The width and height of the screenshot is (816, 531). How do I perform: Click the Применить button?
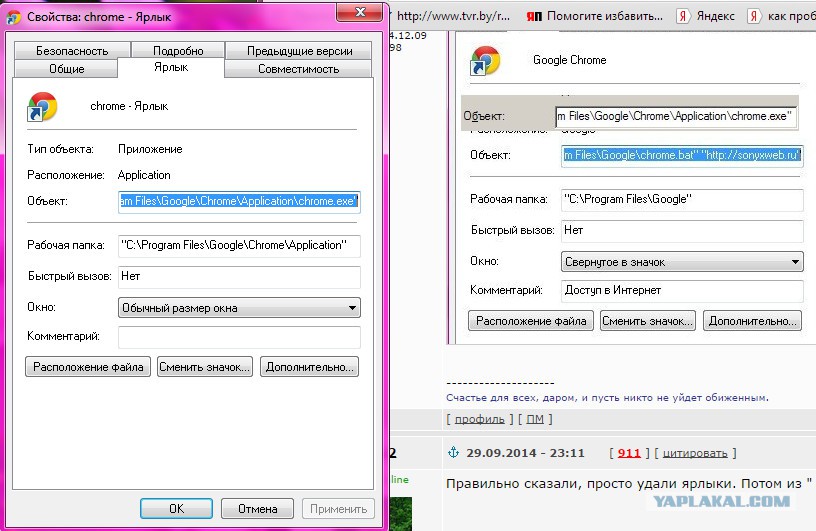(338, 509)
